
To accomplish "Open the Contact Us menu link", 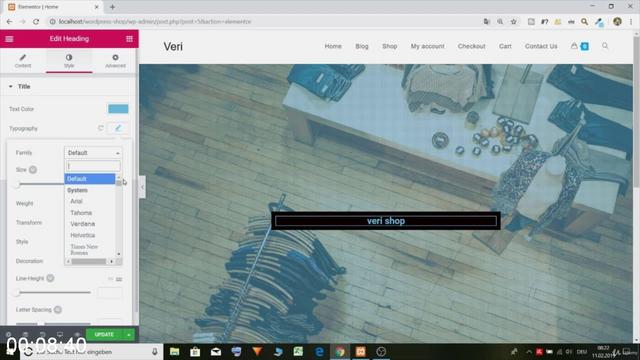I will tap(541, 46).
